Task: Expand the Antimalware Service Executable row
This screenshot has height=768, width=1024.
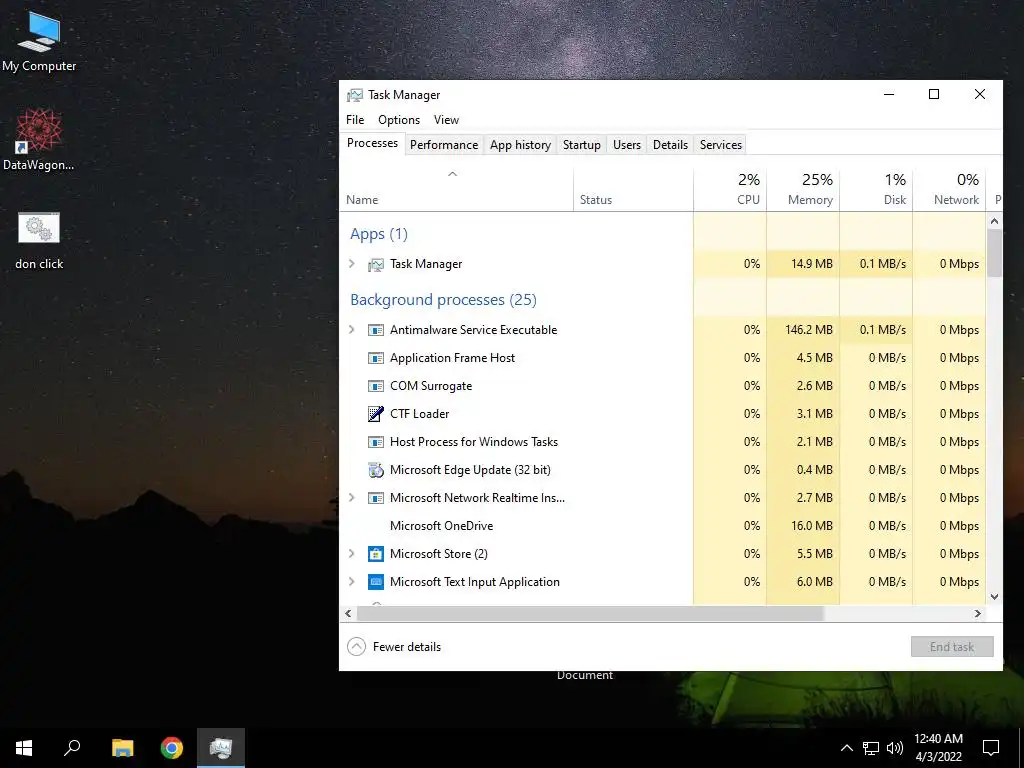Action: [x=352, y=330]
